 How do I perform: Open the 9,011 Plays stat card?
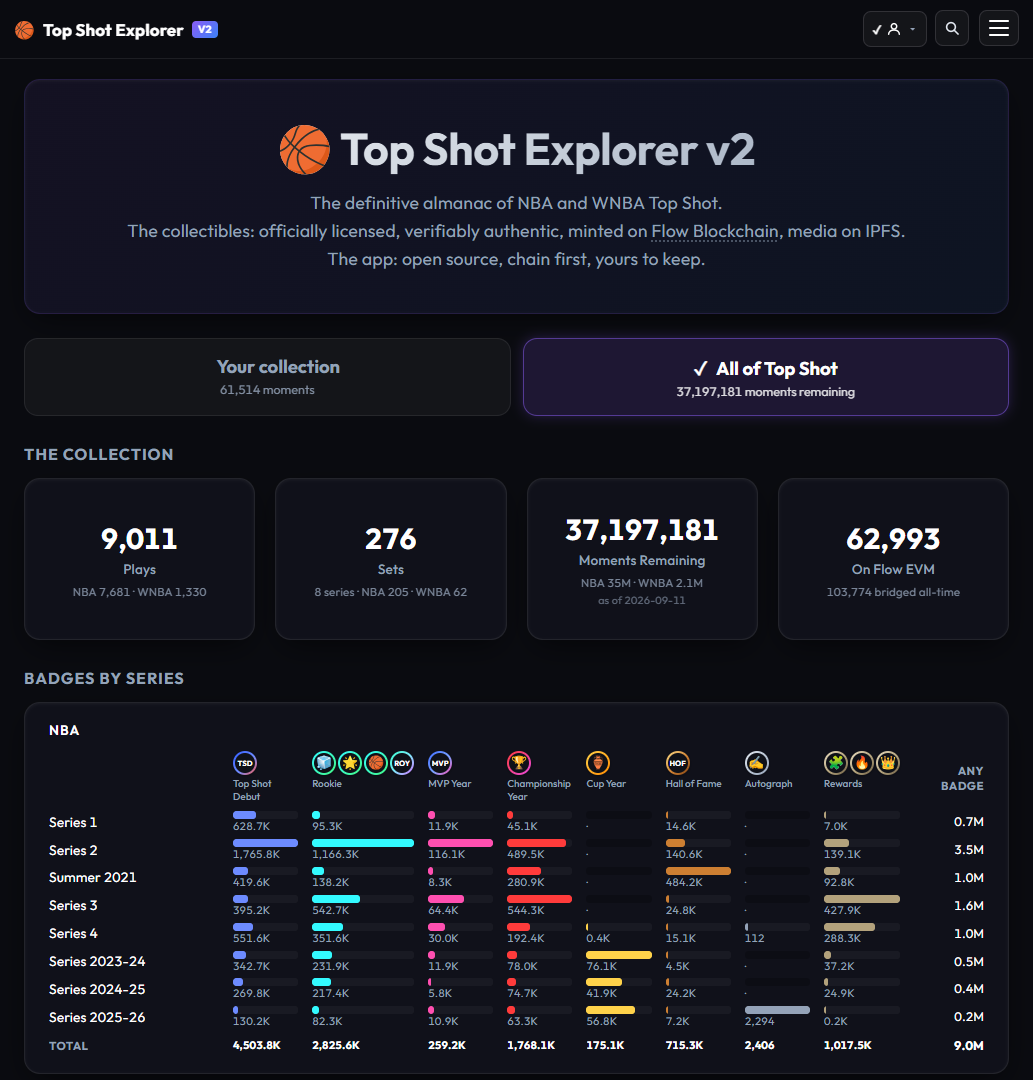click(x=140, y=559)
